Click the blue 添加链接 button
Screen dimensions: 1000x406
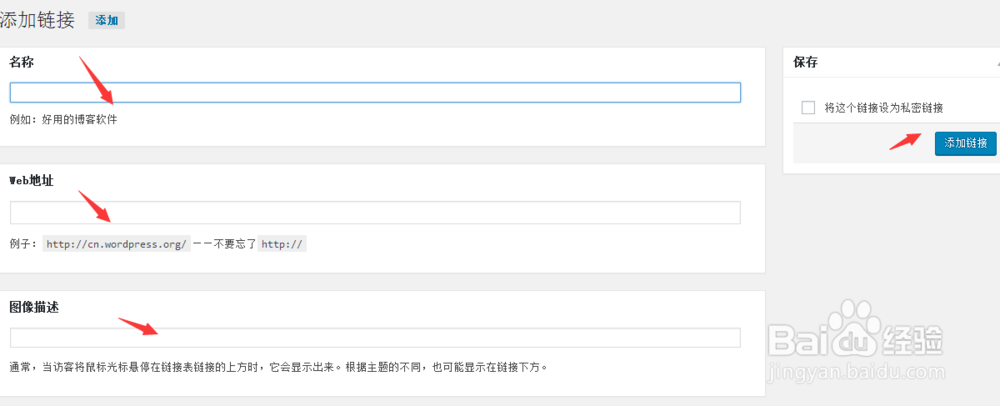[x=966, y=143]
